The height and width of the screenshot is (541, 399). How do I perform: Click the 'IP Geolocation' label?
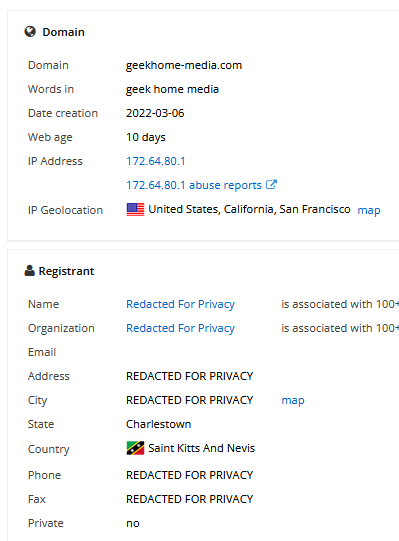[x=65, y=210]
